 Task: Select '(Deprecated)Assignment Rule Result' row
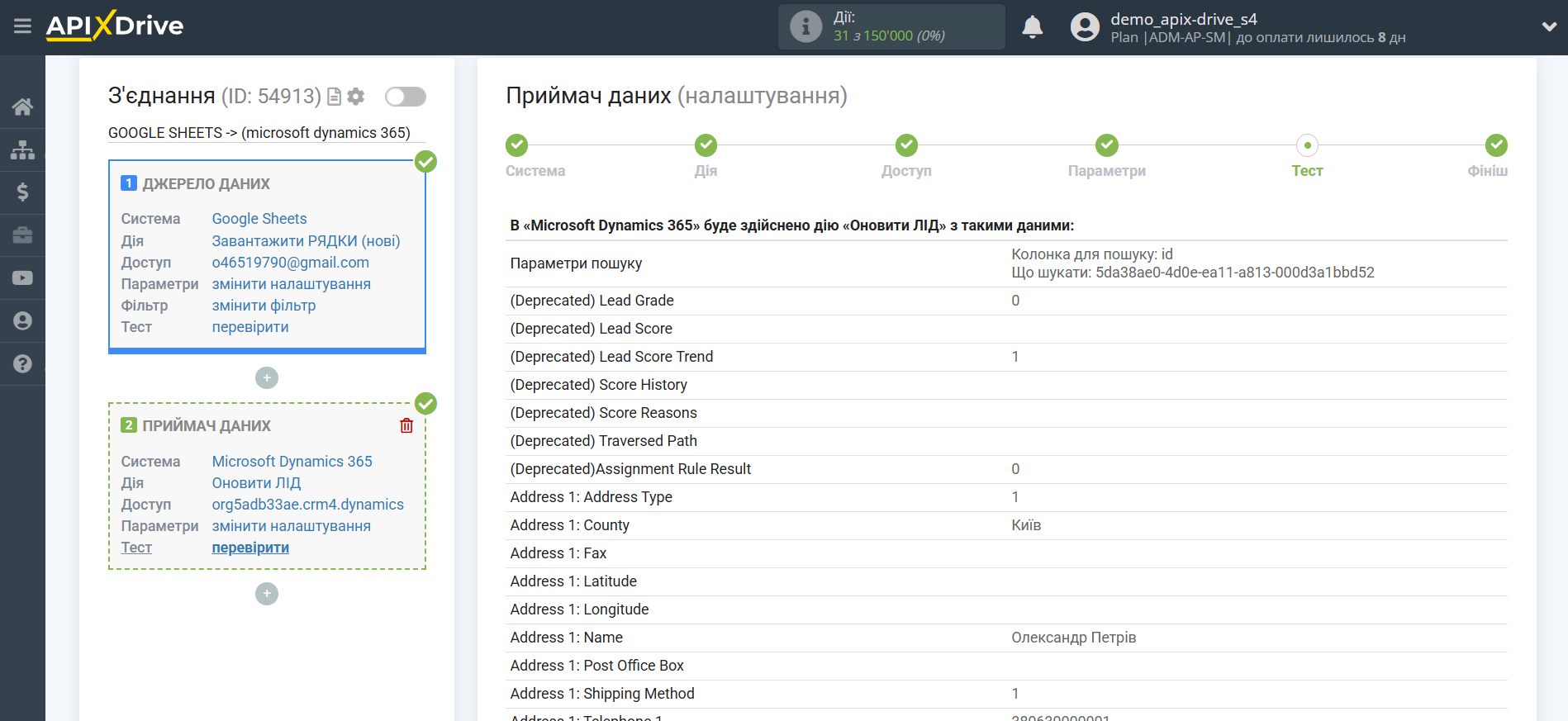tap(1006, 469)
